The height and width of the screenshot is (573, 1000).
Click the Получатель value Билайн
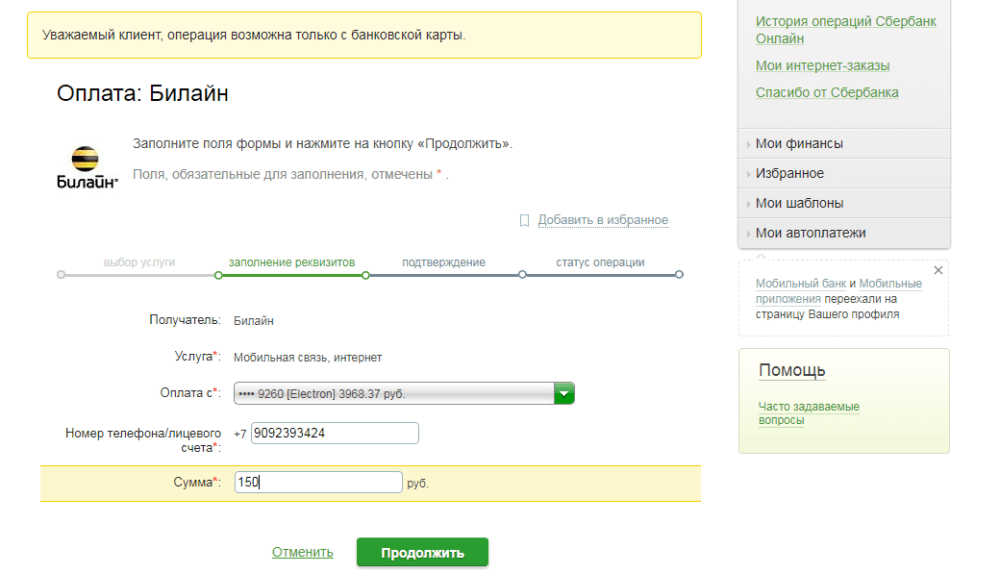253,321
